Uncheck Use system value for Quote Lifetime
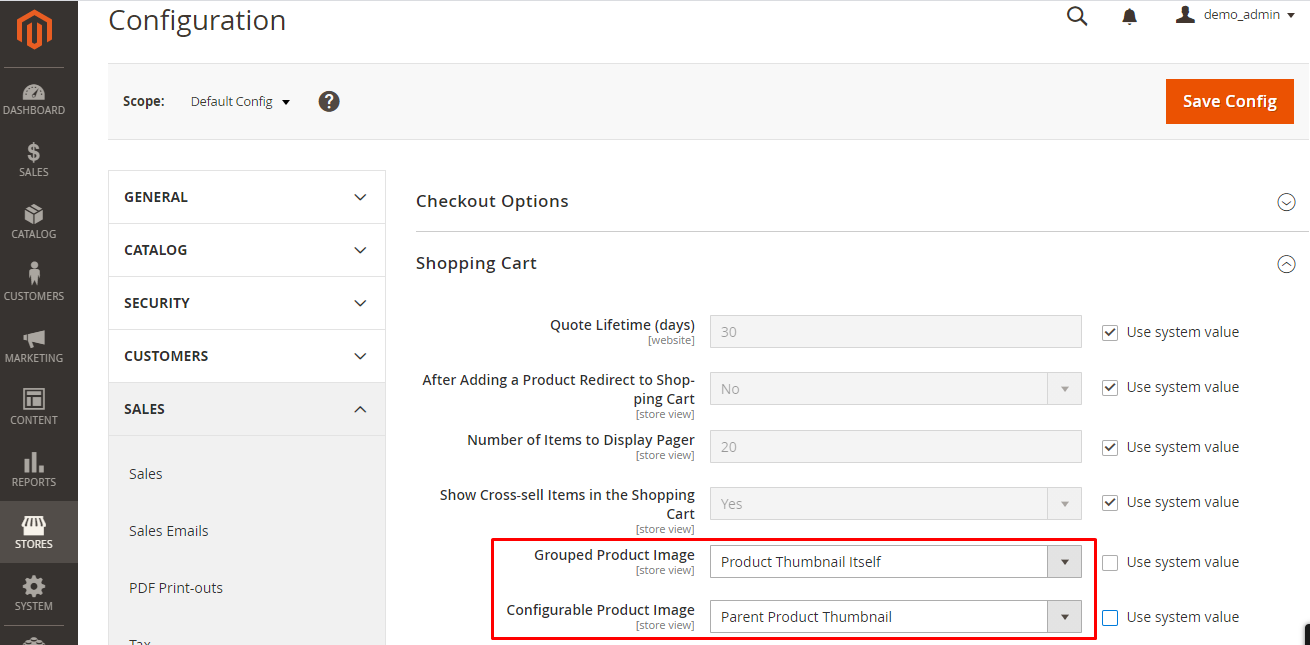 click(x=1110, y=333)
